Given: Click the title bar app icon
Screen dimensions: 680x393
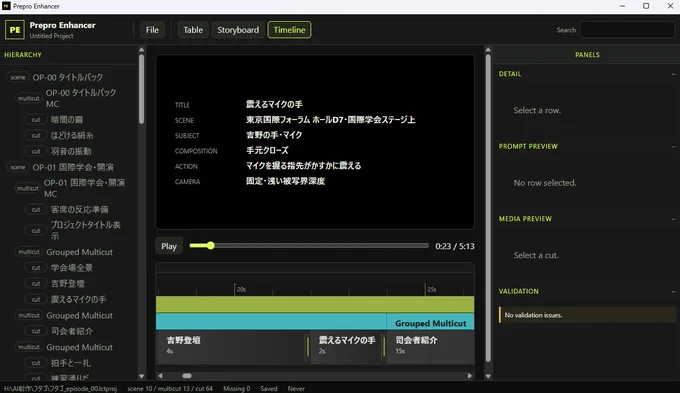Looking at the screenshot, I should click(x=6, y=6).
